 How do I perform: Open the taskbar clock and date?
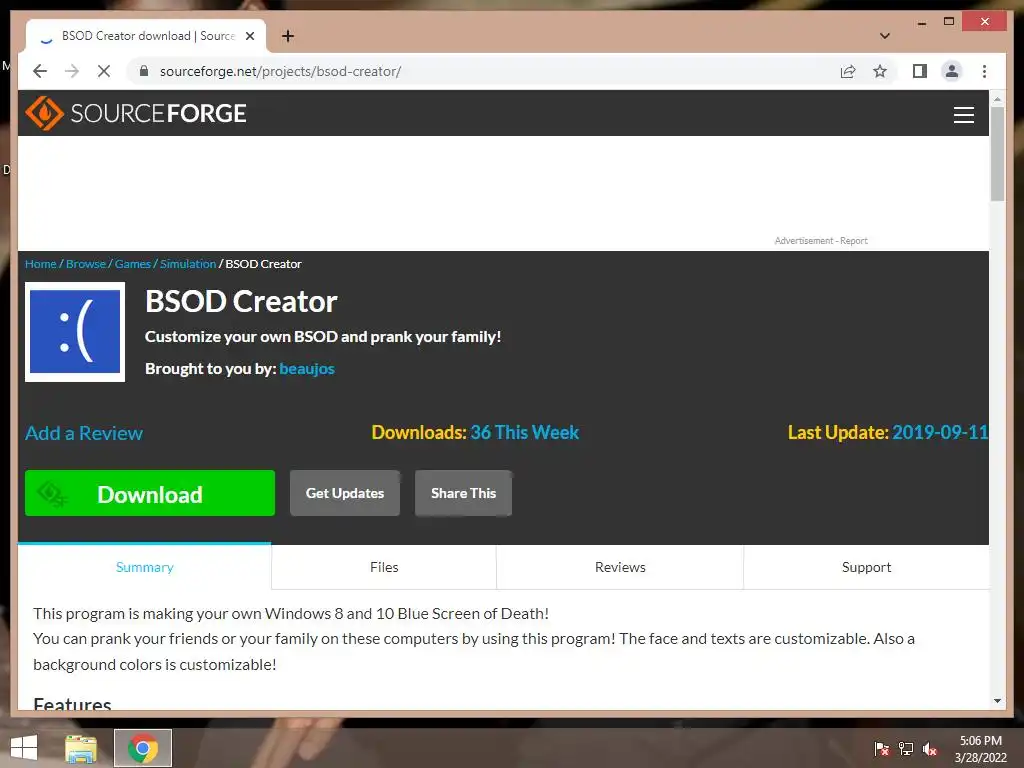981,749
